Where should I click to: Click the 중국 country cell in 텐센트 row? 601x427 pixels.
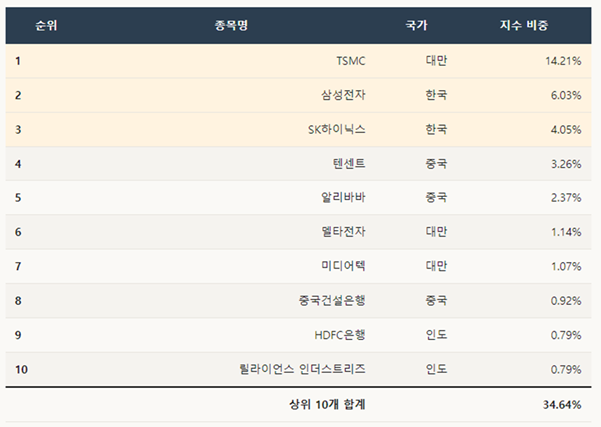(436, 164)
